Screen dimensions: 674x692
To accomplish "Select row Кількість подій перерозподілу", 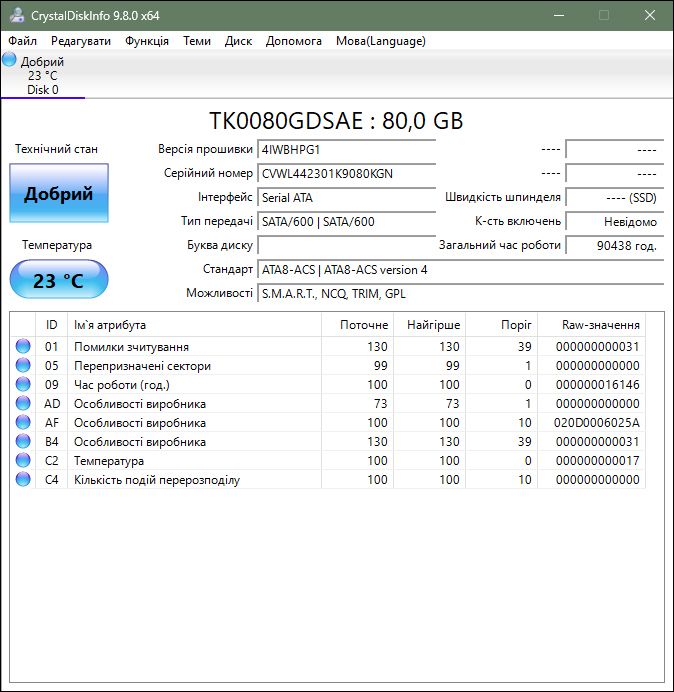I will click(328, 479).
